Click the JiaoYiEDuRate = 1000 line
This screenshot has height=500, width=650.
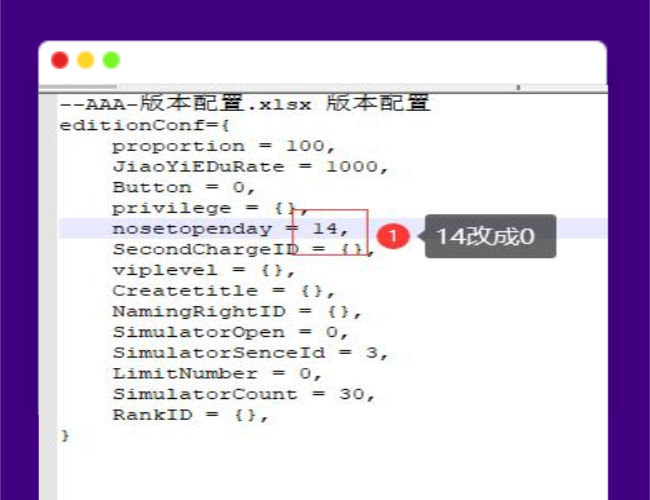pos(249,167)
